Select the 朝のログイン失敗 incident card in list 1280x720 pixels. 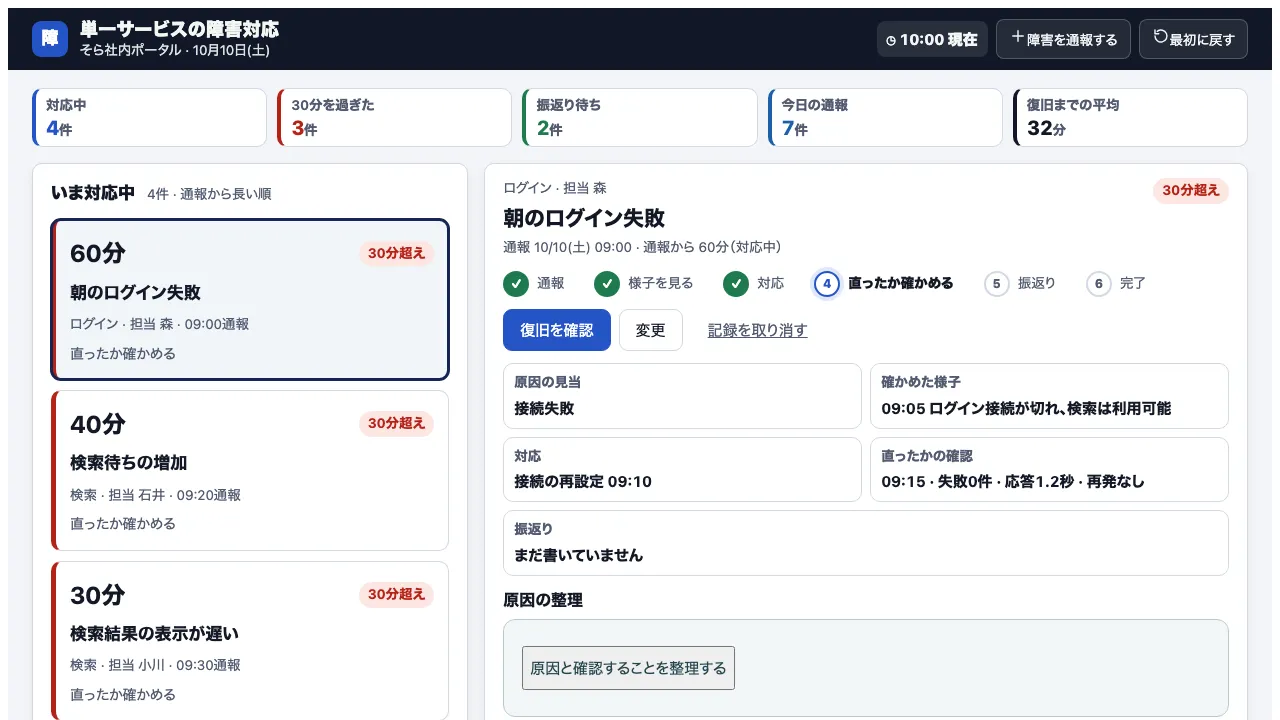coord(250,300)
